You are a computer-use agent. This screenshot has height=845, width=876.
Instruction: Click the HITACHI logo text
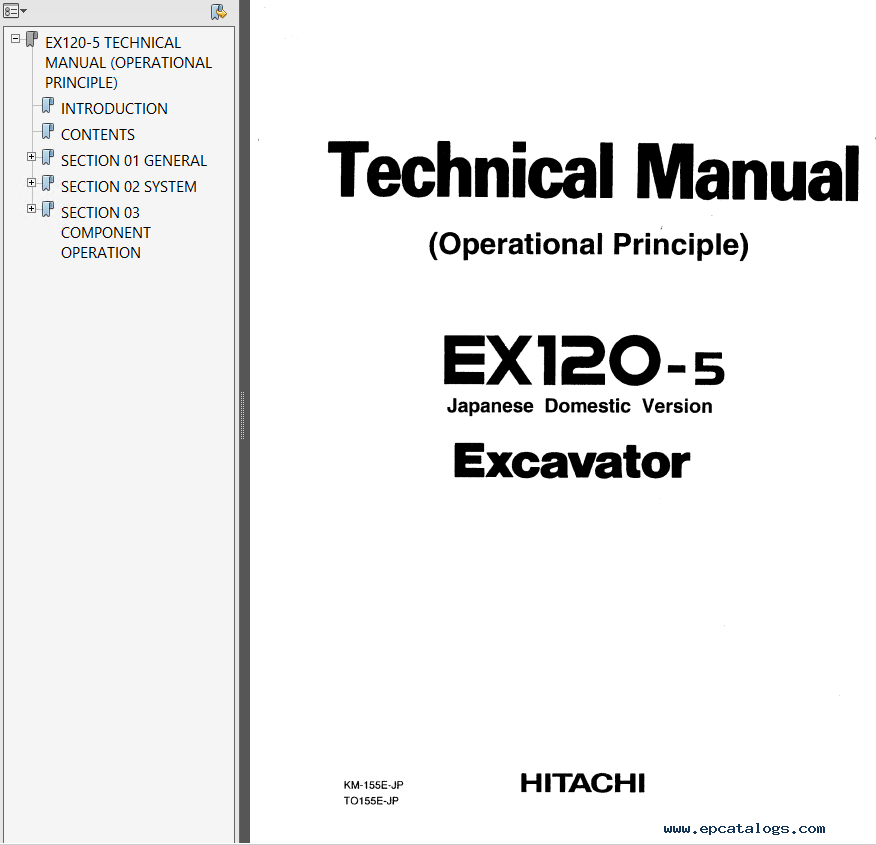click(x=583, y=783)
